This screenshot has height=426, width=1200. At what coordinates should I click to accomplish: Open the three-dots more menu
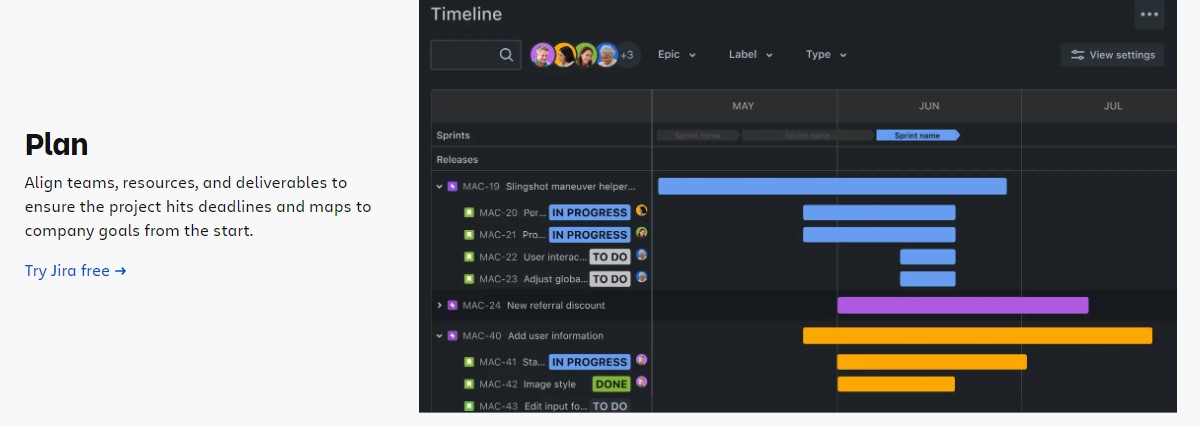pos(1149,14)
